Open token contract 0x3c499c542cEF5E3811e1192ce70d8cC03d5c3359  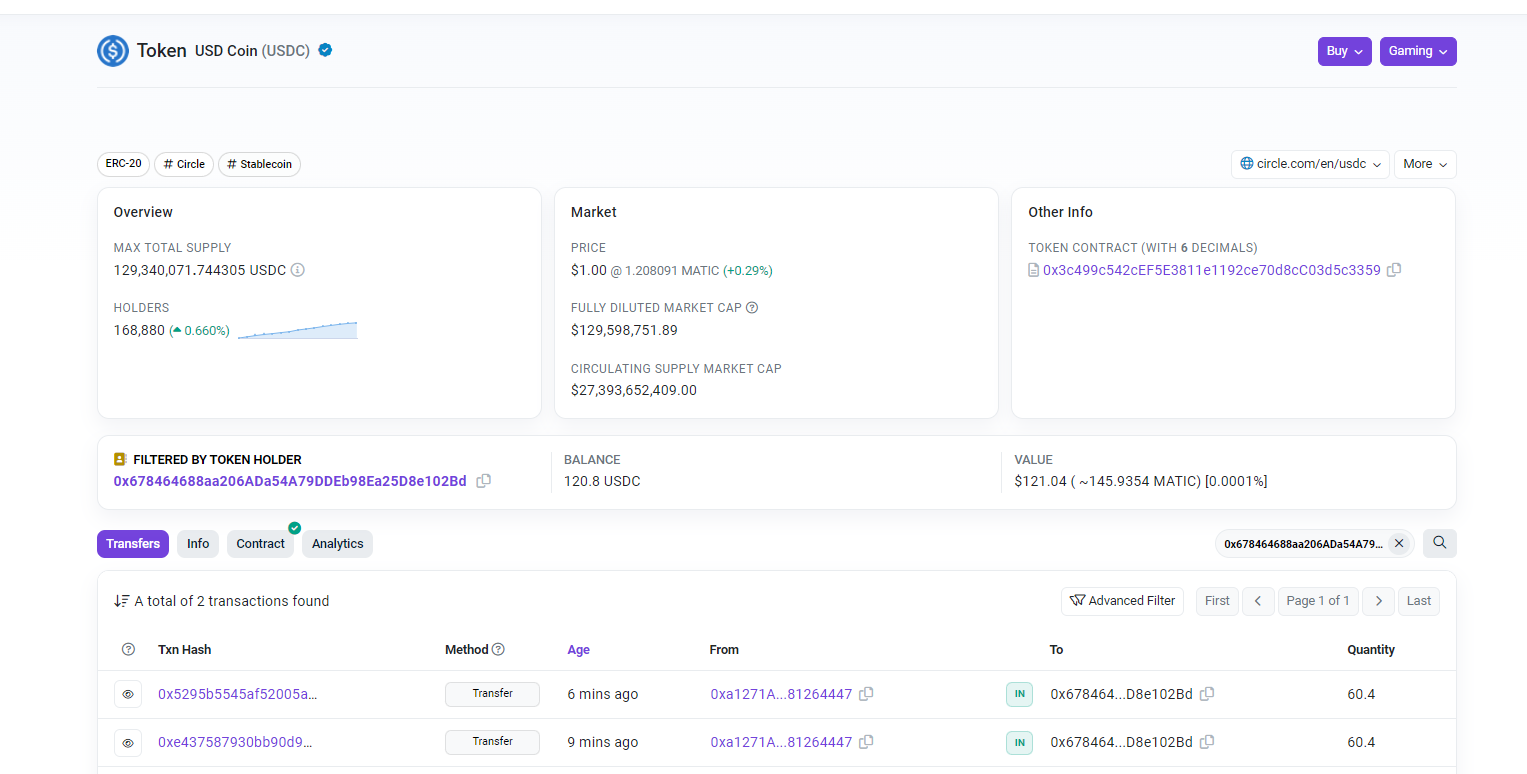pyautogui.click(x=1212, y=270)
